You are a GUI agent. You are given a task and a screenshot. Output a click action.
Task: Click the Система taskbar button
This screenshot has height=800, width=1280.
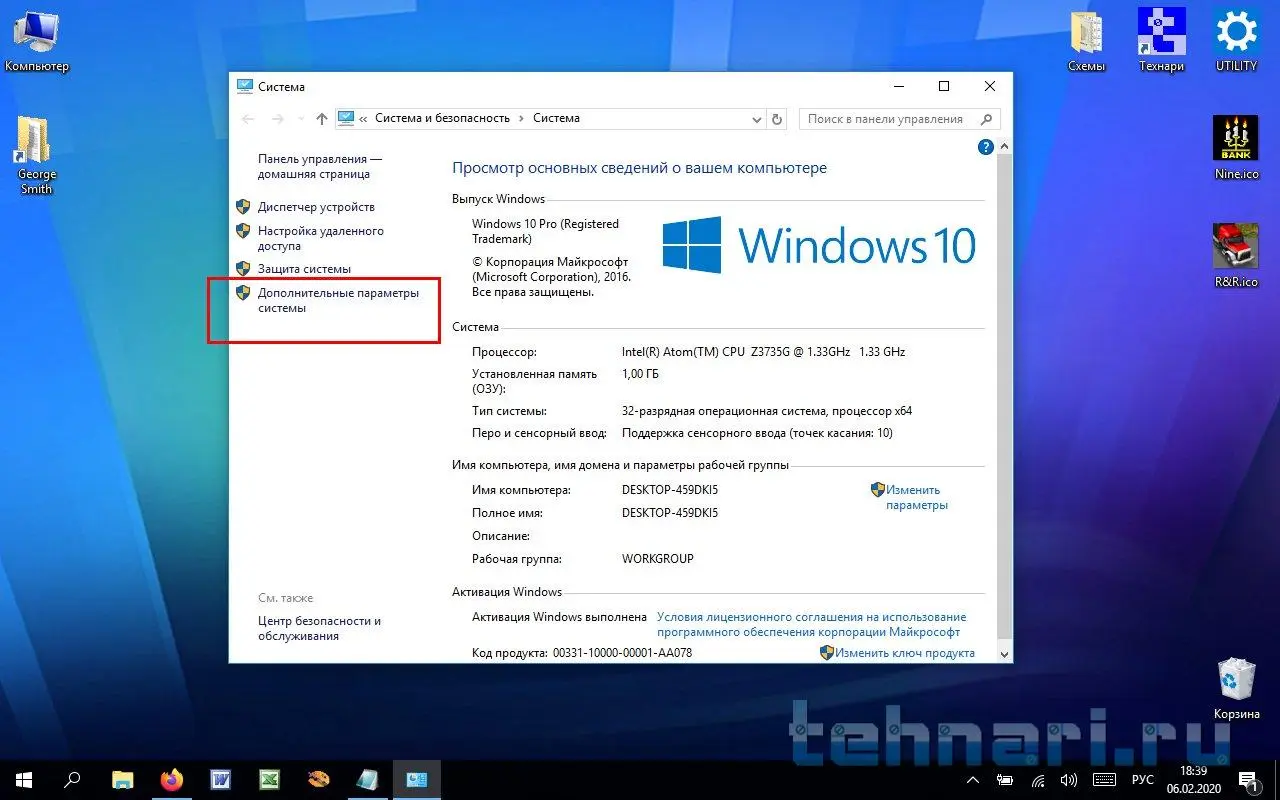click(x=416, y=780)
